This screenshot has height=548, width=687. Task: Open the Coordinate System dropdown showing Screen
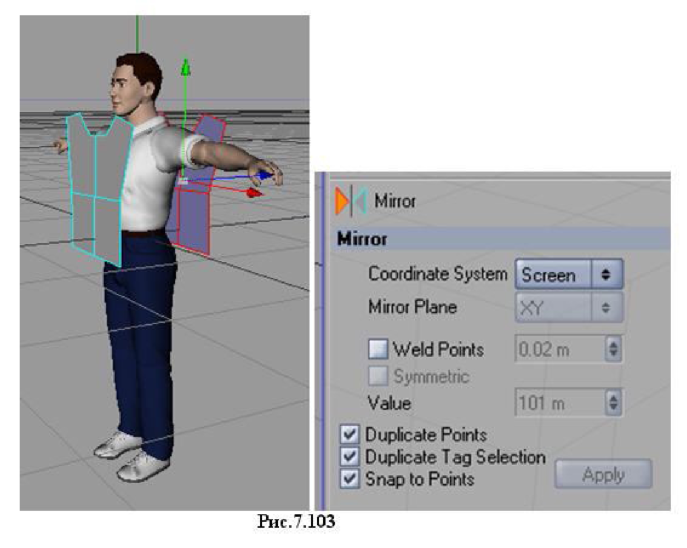[x=569, y=275]
